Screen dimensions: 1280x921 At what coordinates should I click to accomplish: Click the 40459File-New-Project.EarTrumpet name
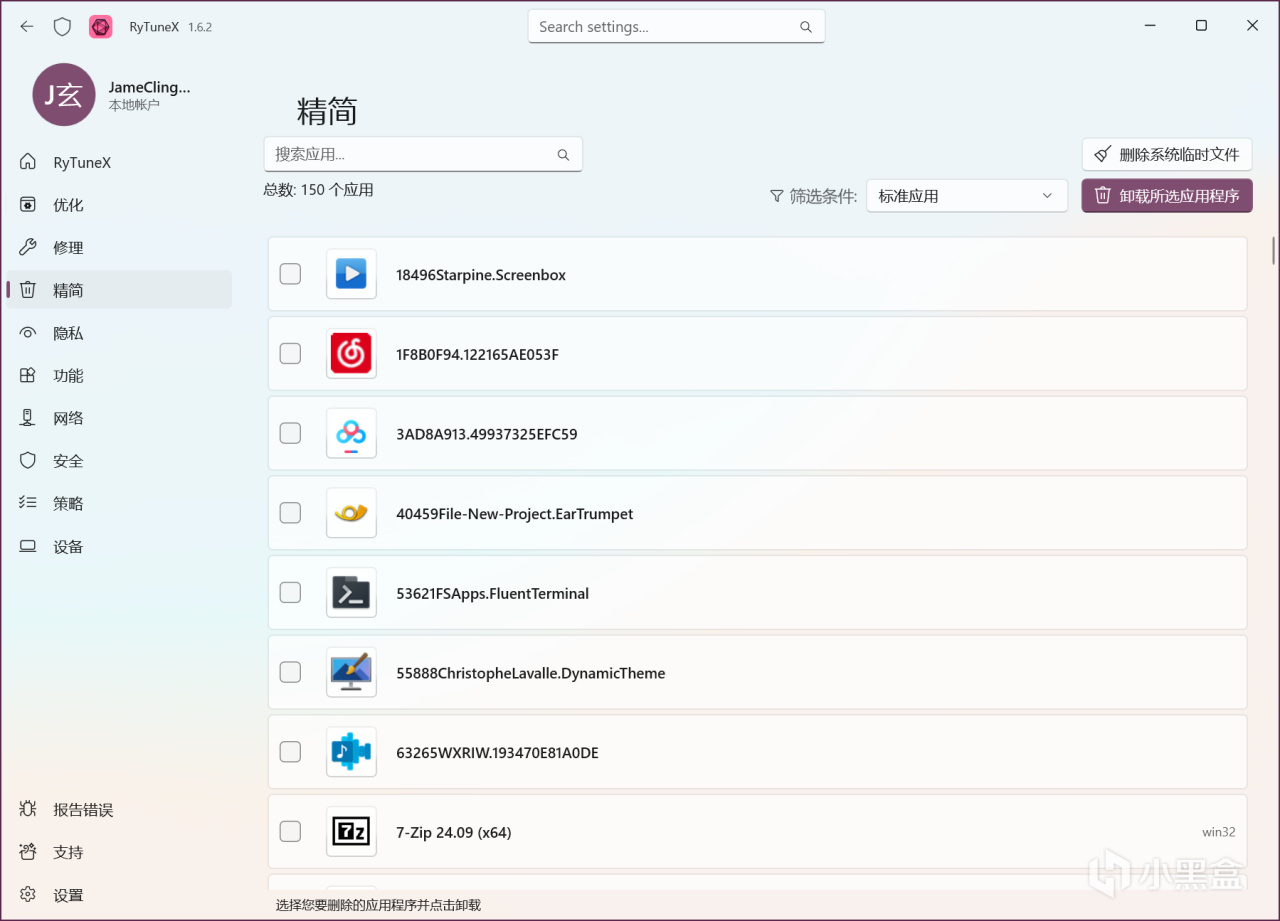click(x=515, y=514)
